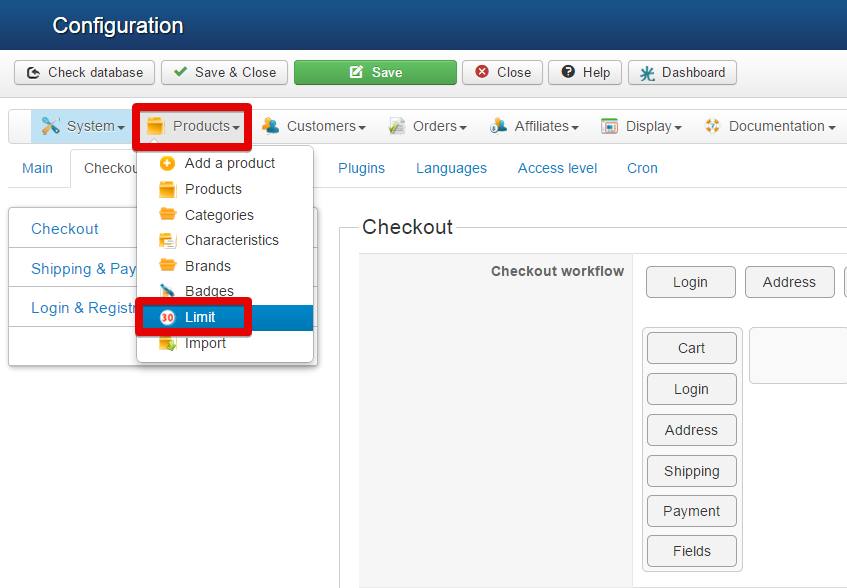This screenshot has width=847, height=588.
Task: Click the red X icon in Close
Action: pos(482,72)
